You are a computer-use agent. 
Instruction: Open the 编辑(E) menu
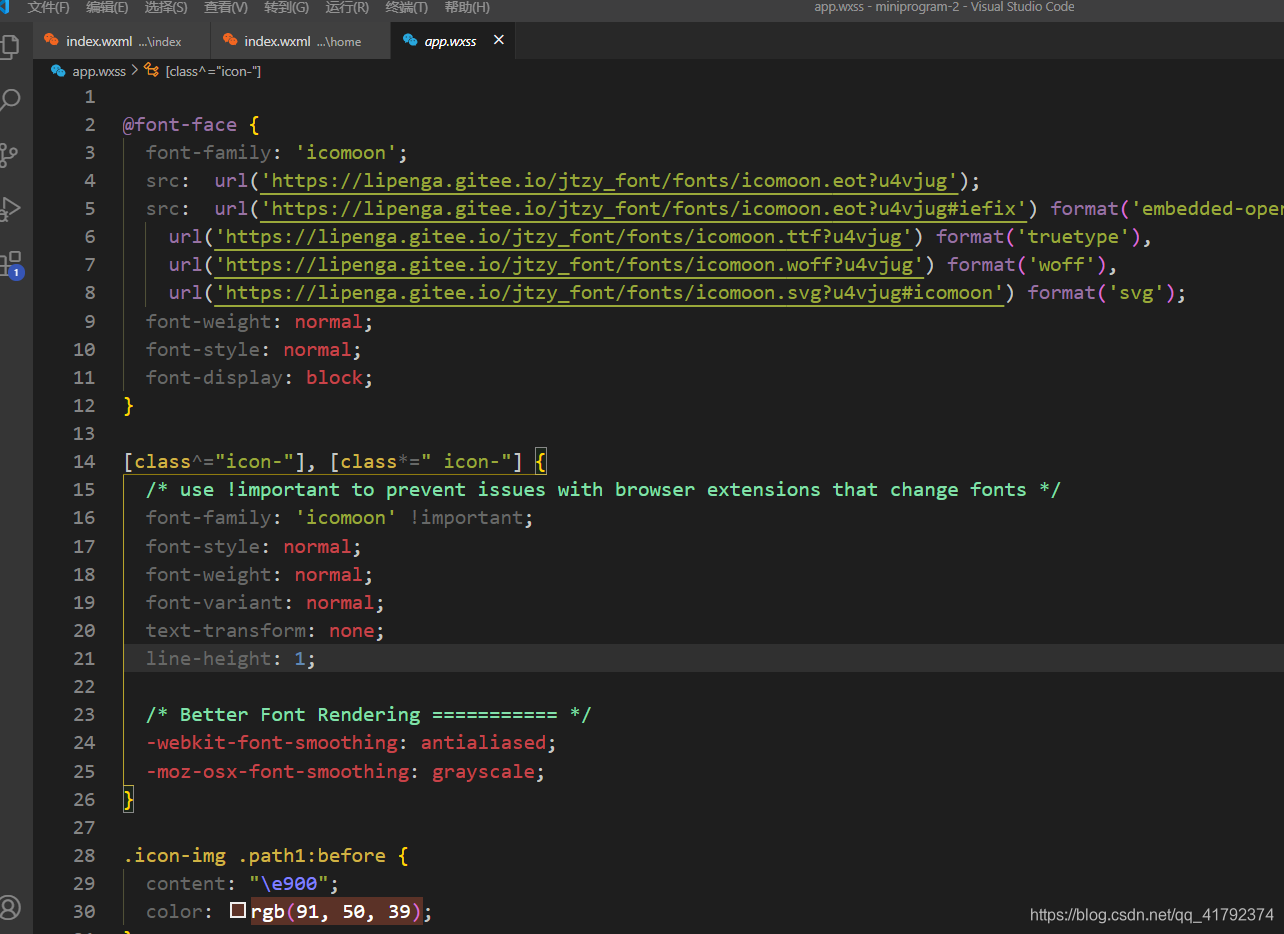[x=107, y=7]
